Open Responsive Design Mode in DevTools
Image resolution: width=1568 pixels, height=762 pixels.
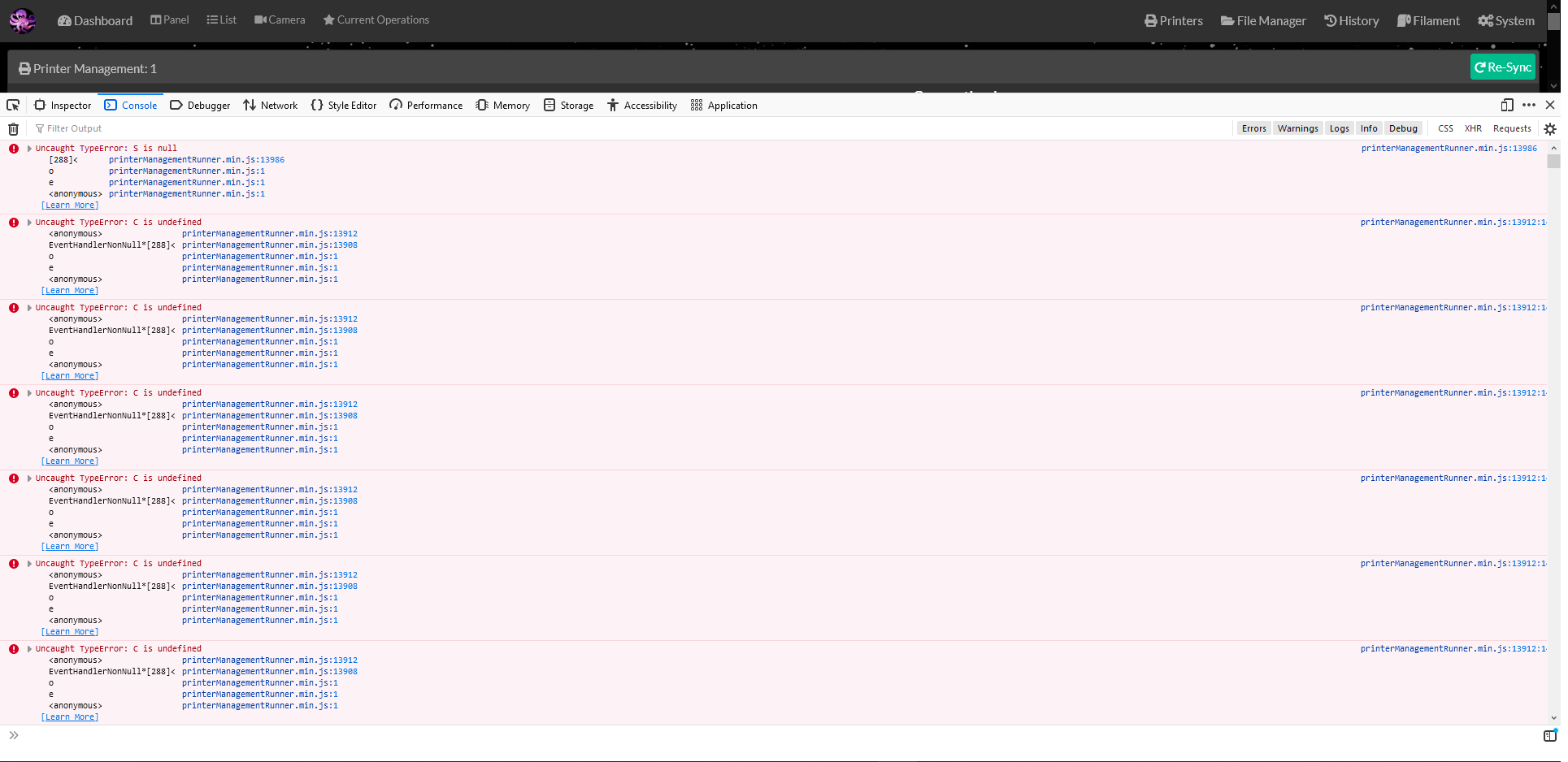[1506, 105]
